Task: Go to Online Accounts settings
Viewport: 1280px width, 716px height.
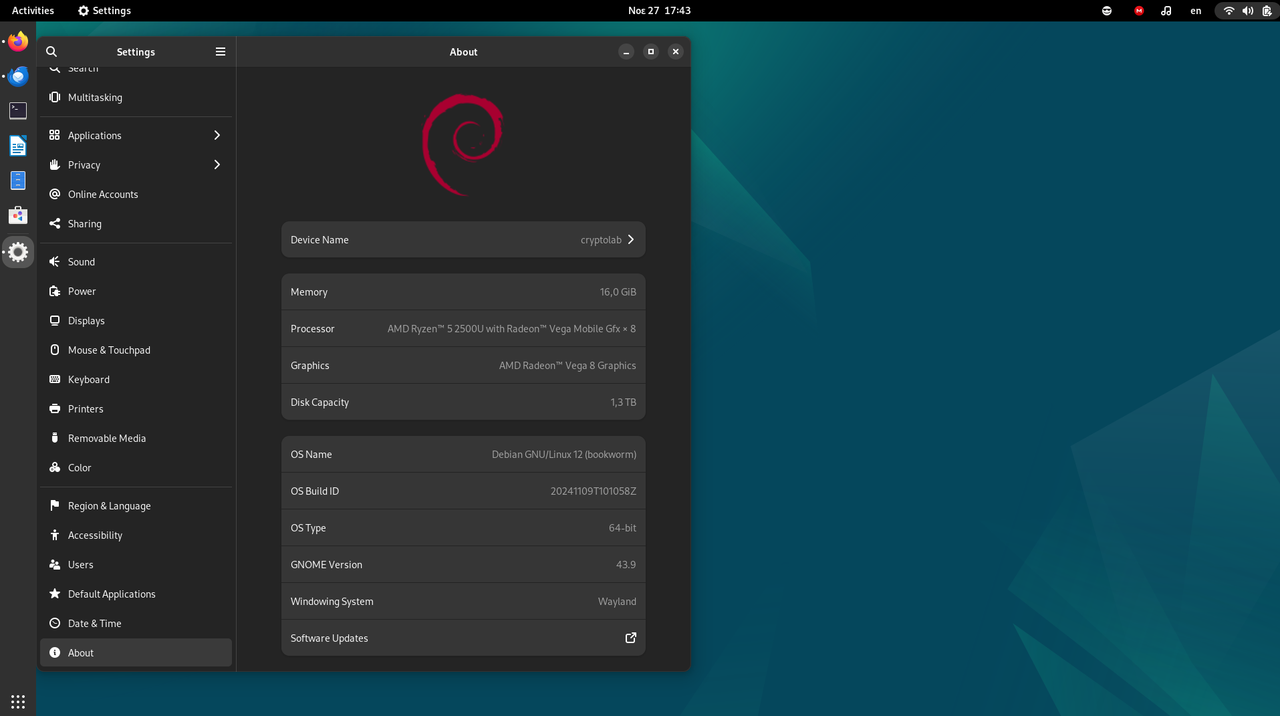Action: click(x=136, y=195)
